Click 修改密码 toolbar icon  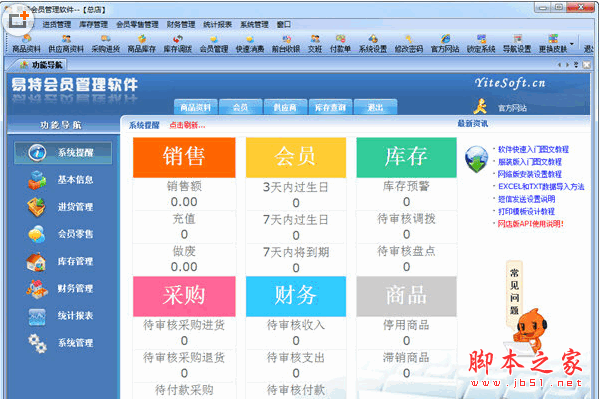coord(409,44)
